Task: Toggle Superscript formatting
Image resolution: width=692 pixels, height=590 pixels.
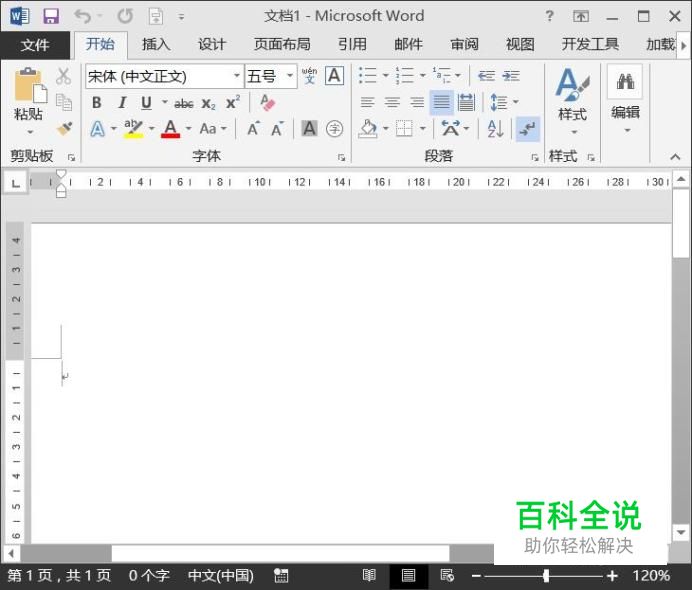Action: [x=233, y=102]
